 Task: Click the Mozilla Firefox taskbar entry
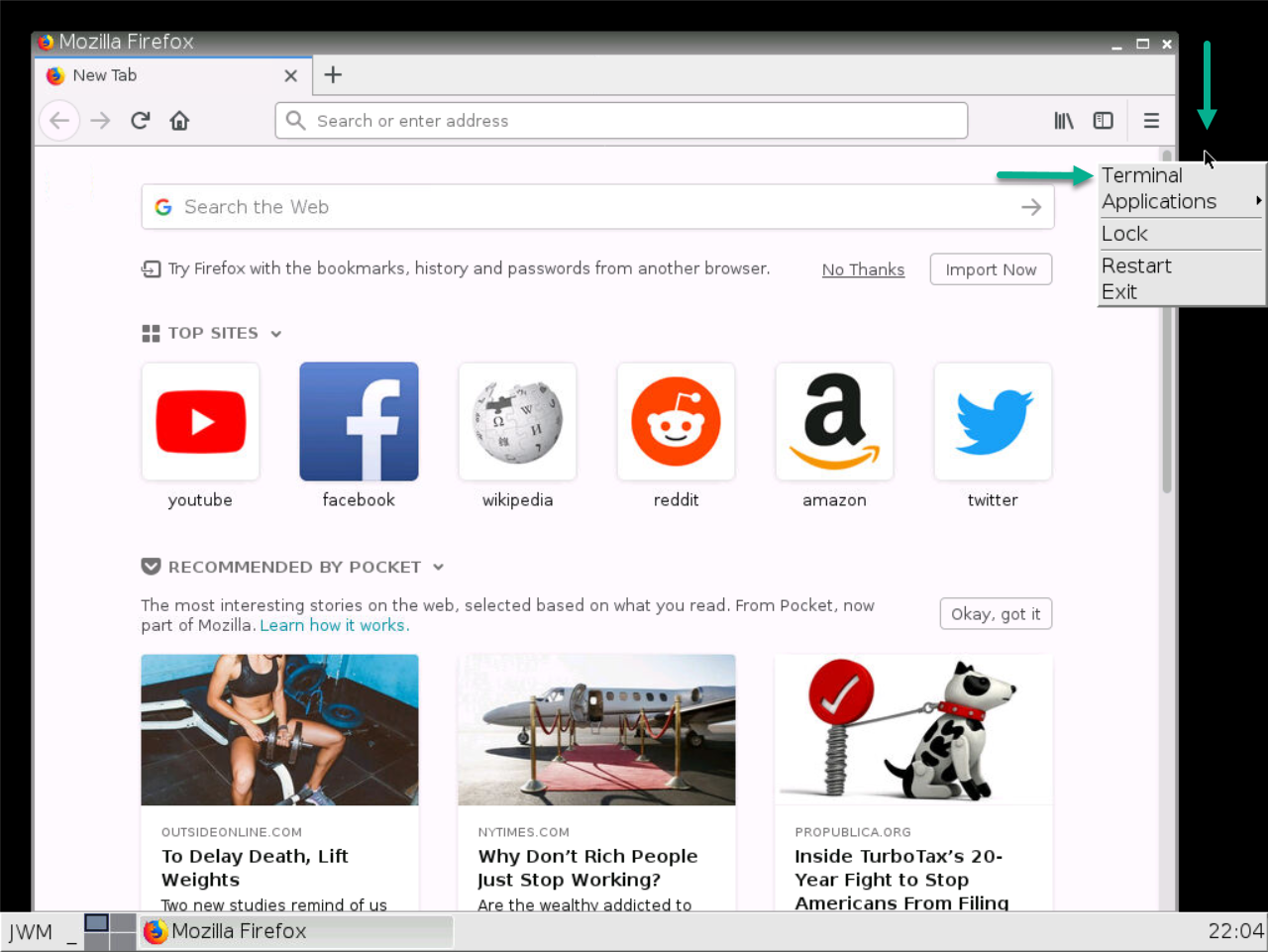coord(296,931)
